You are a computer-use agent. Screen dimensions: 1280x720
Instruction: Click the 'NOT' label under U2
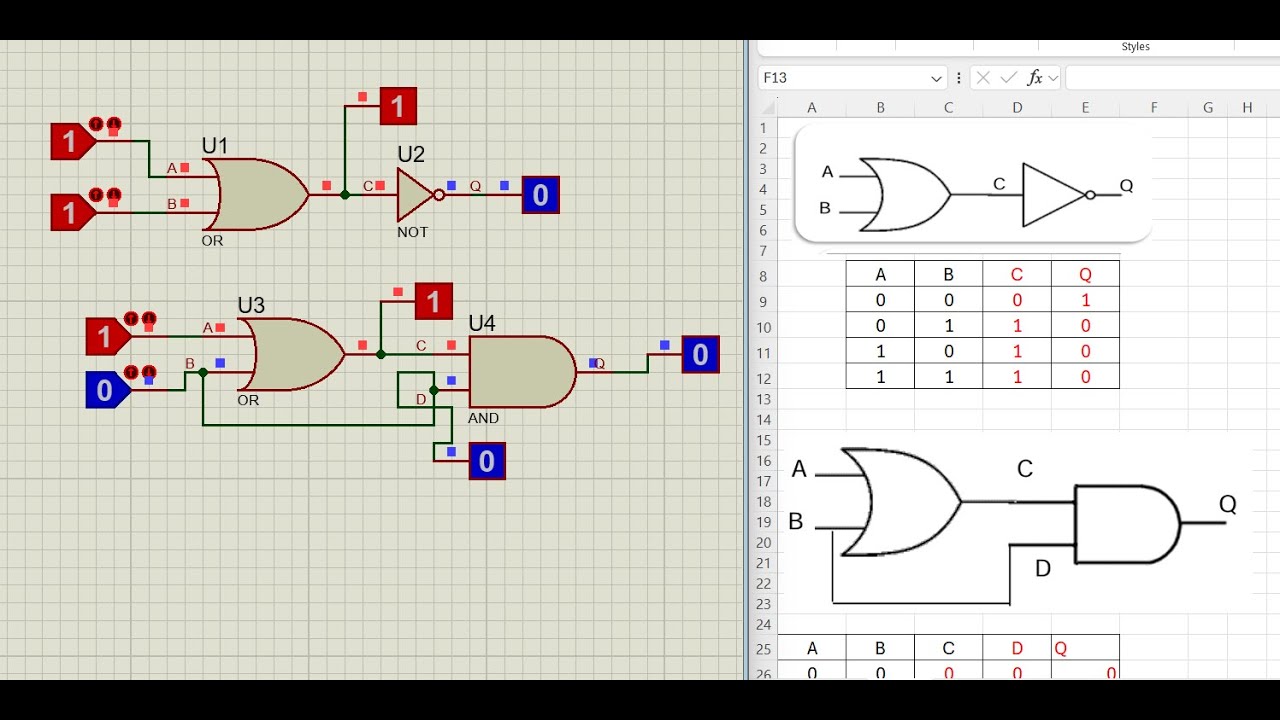click(412, 232)
